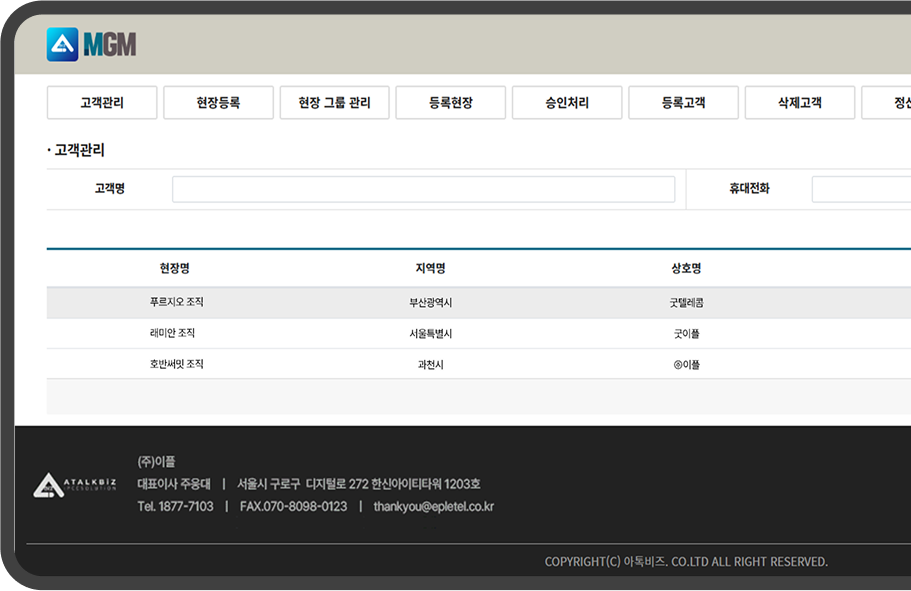Open the 래미안 조직 entry

click(172, 333)
